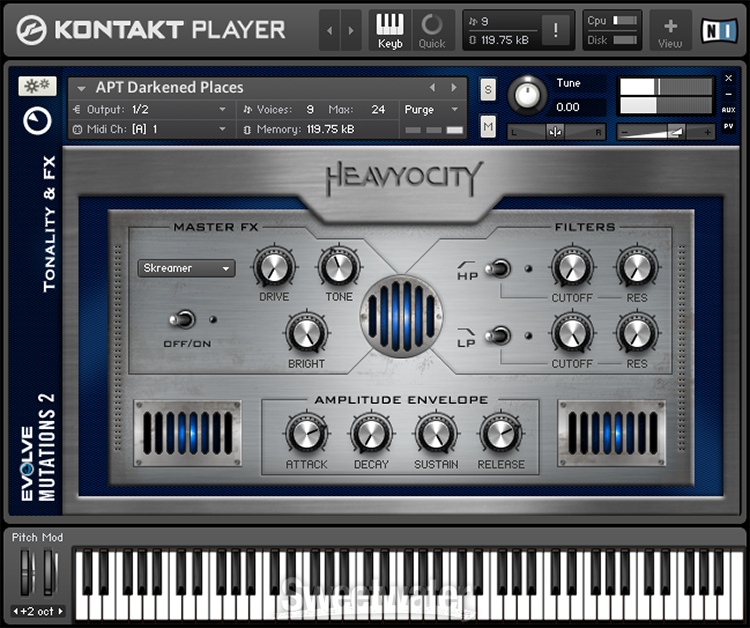This screenshot has width=750, height=628.
Task: Click the Mod wheel
Action: (49, 573)
